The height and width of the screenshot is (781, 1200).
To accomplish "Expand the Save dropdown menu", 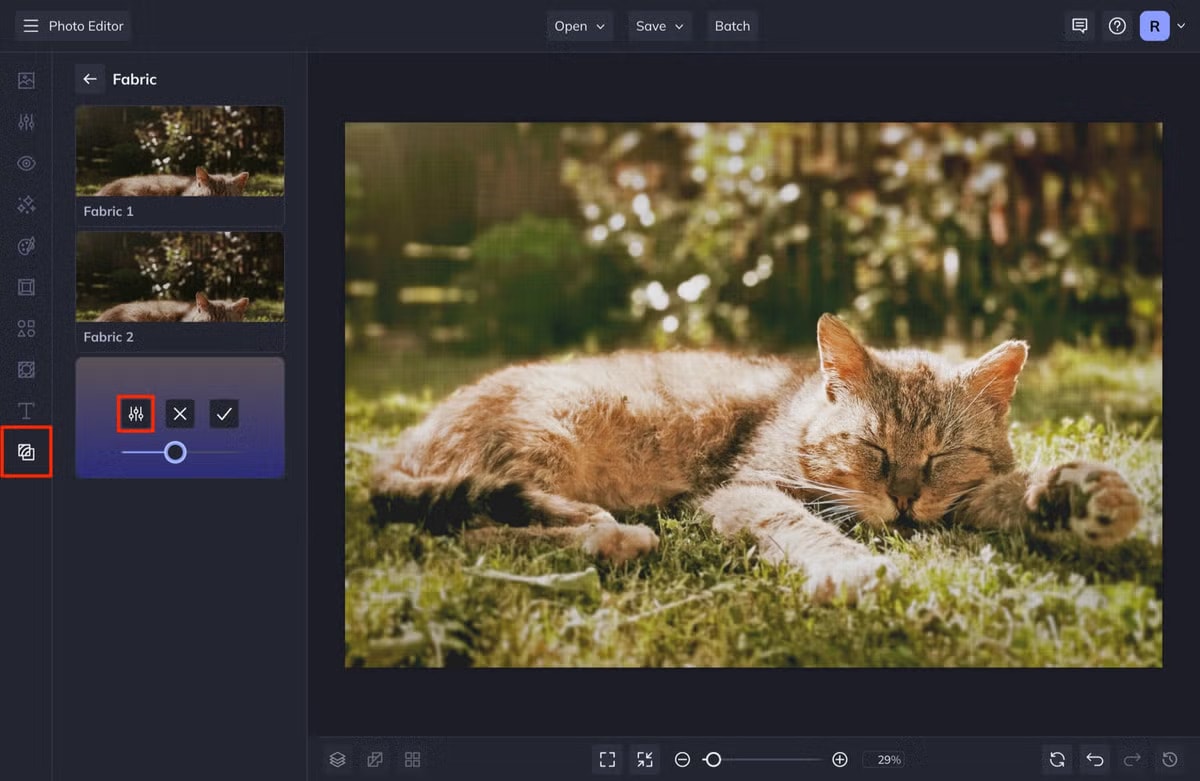I will coord(660,26).
